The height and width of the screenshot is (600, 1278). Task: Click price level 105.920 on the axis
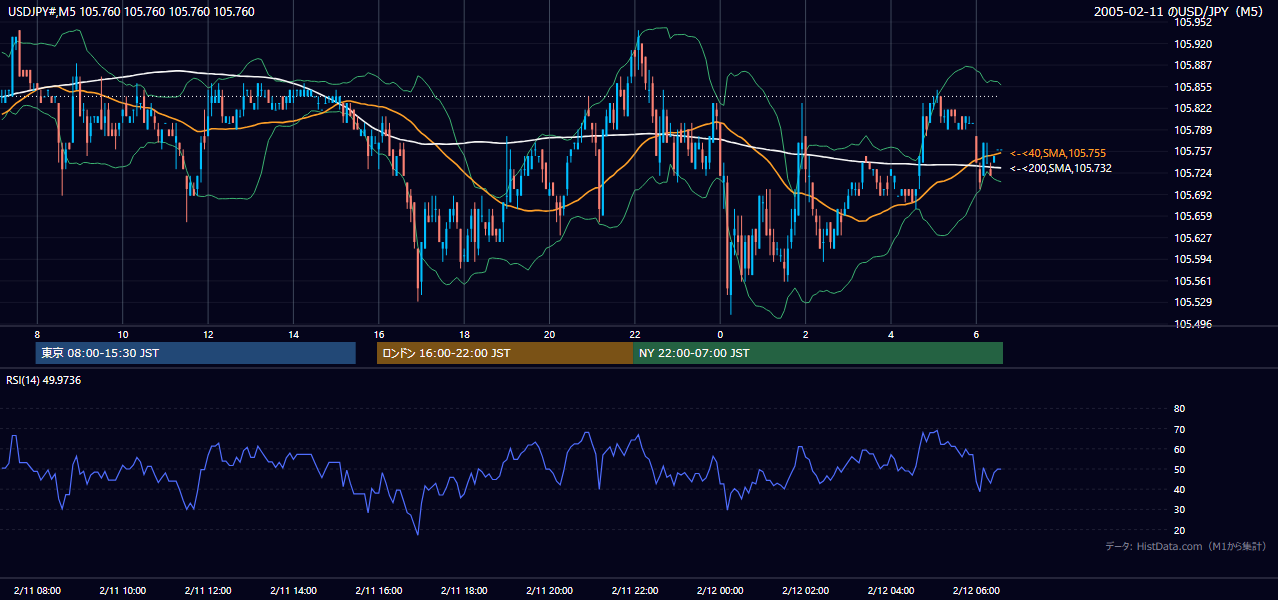click(x=1195, y=44)
